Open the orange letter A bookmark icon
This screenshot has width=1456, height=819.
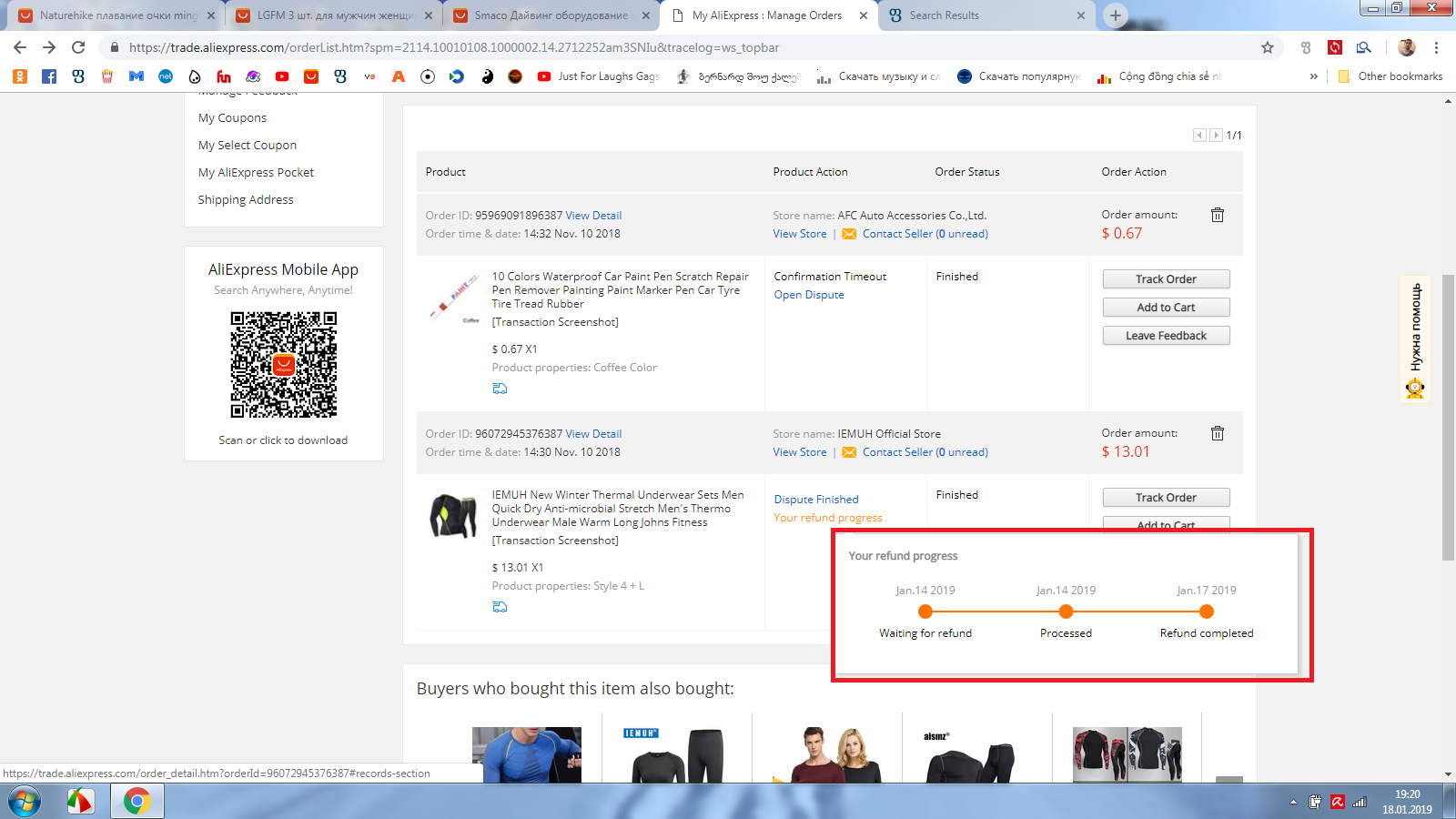point(399,76)
